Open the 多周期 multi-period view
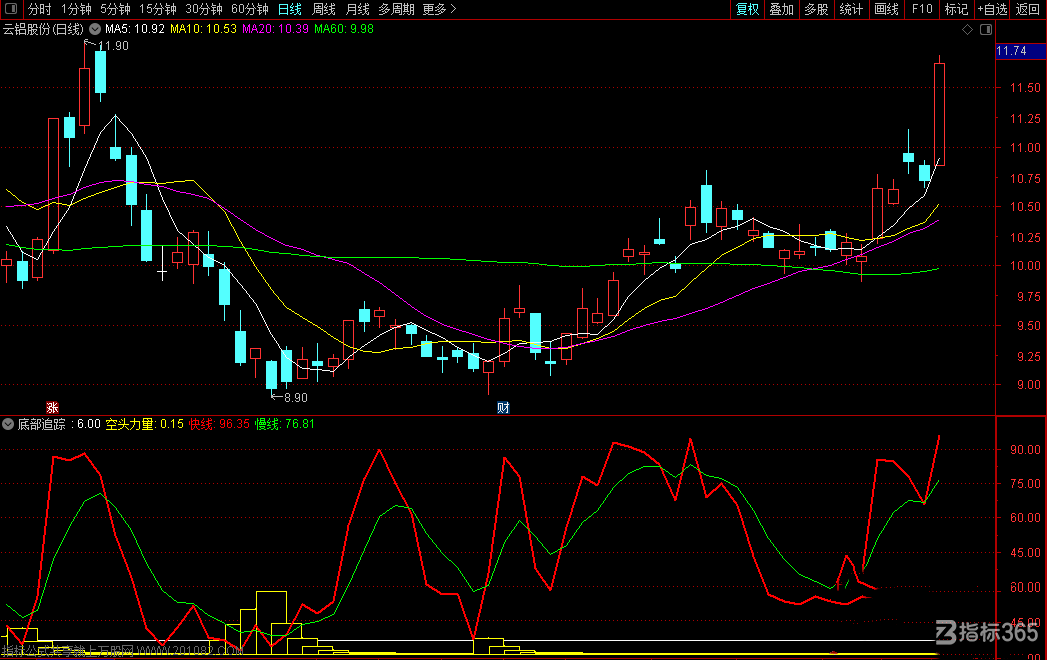 click(x=397, y=9)
